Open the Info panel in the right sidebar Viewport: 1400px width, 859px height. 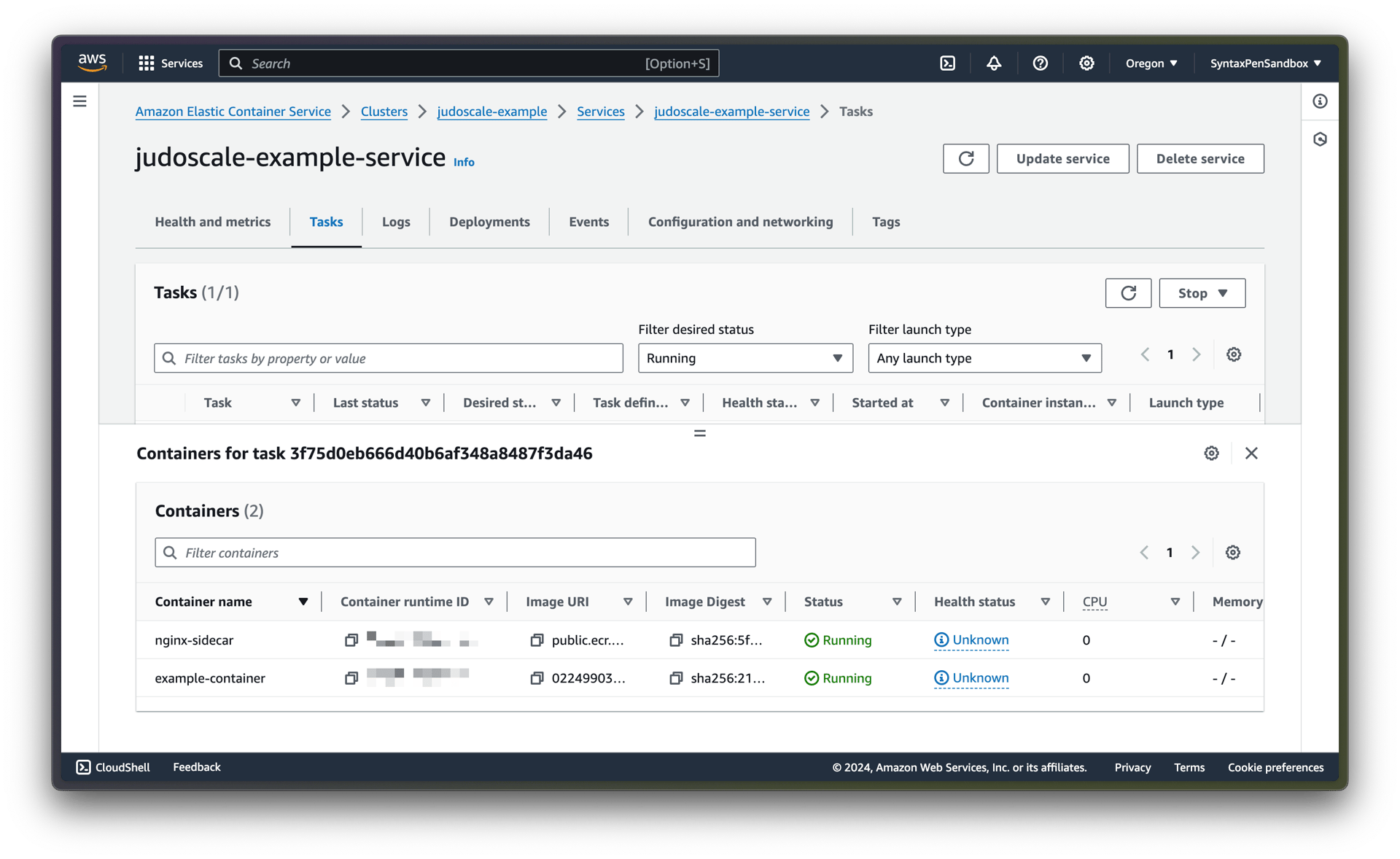pyautogui.click(x=1320, y=101)
